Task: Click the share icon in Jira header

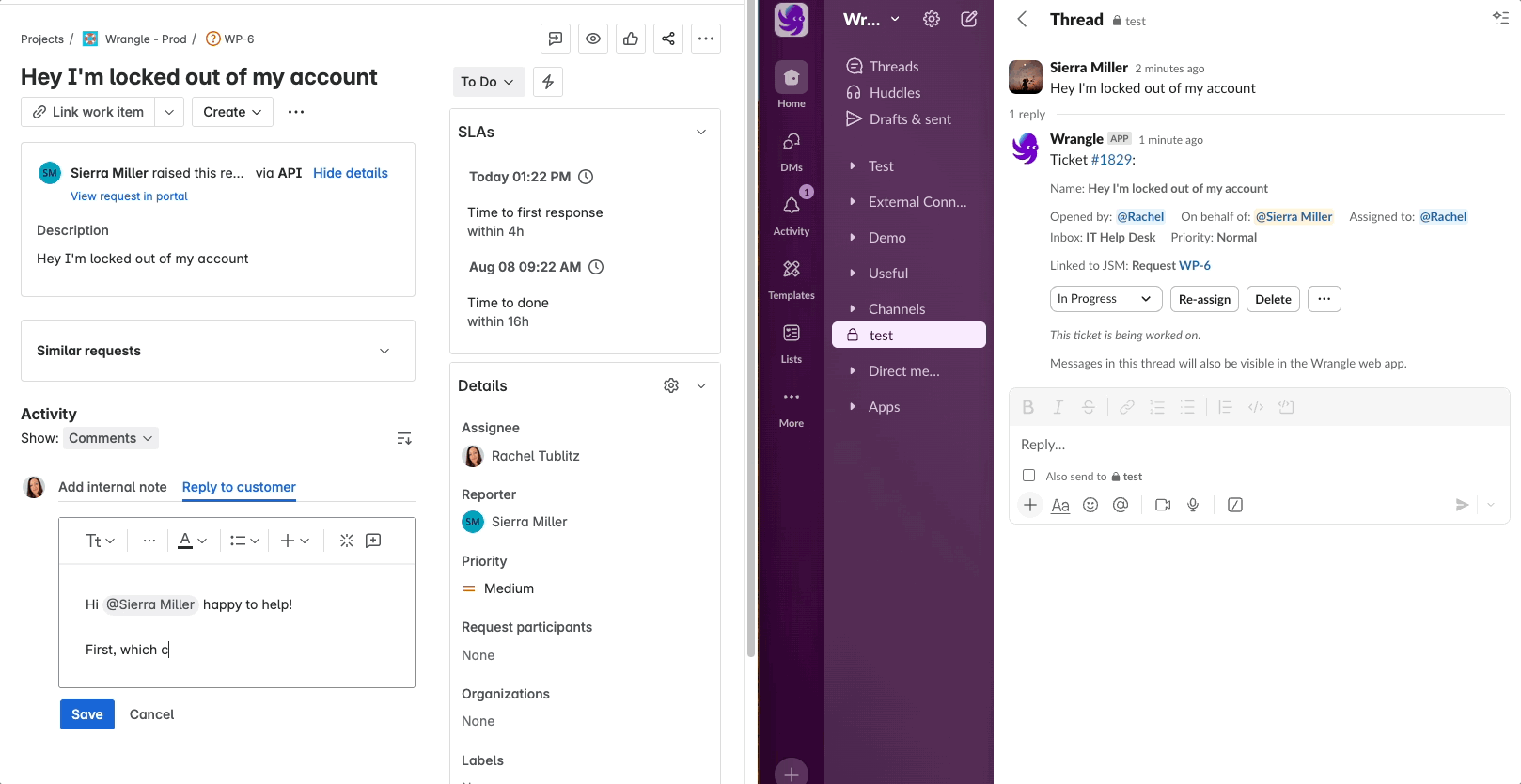Action: click(x=668, y=39)
